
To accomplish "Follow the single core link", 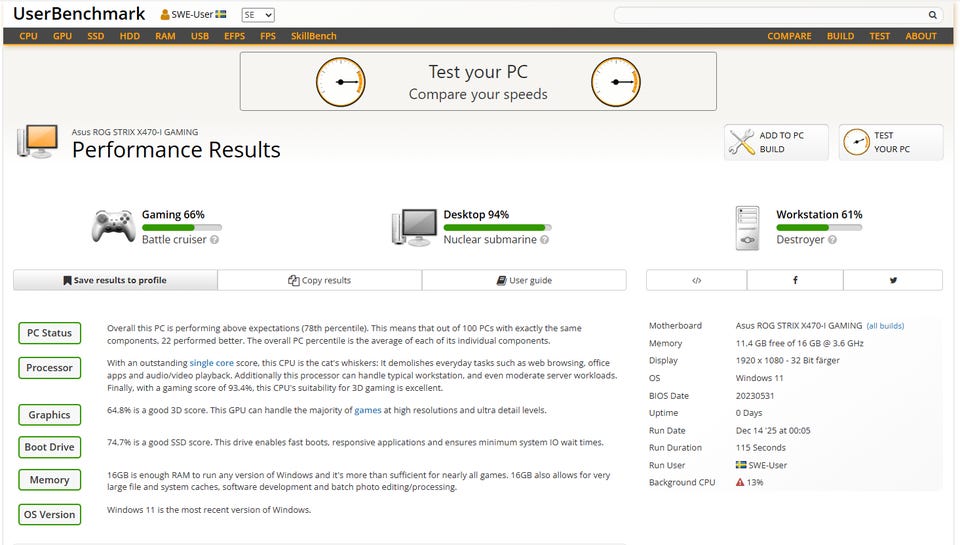I will (x=211, y=363).
